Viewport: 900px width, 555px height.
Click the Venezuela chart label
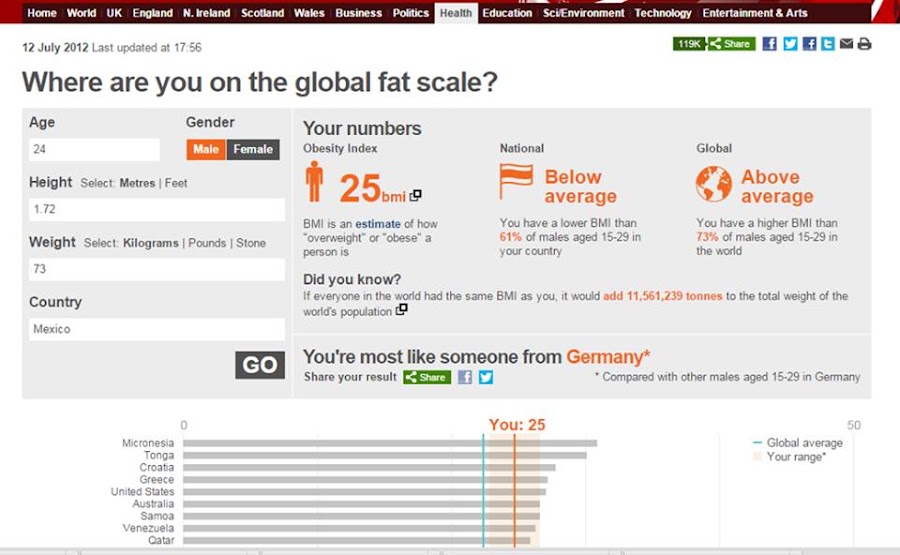tap(148, 528)
